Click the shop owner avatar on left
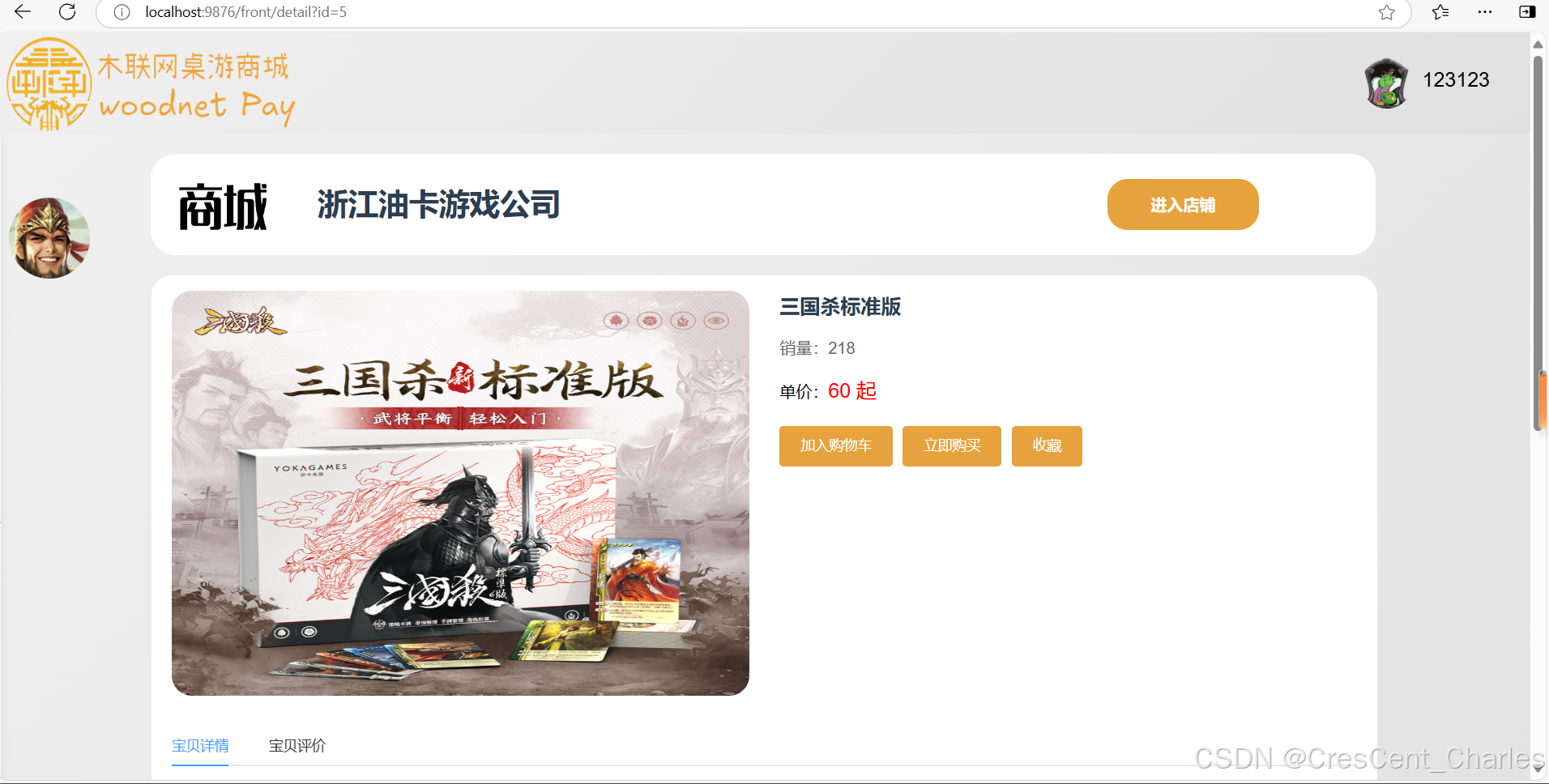 49,238
